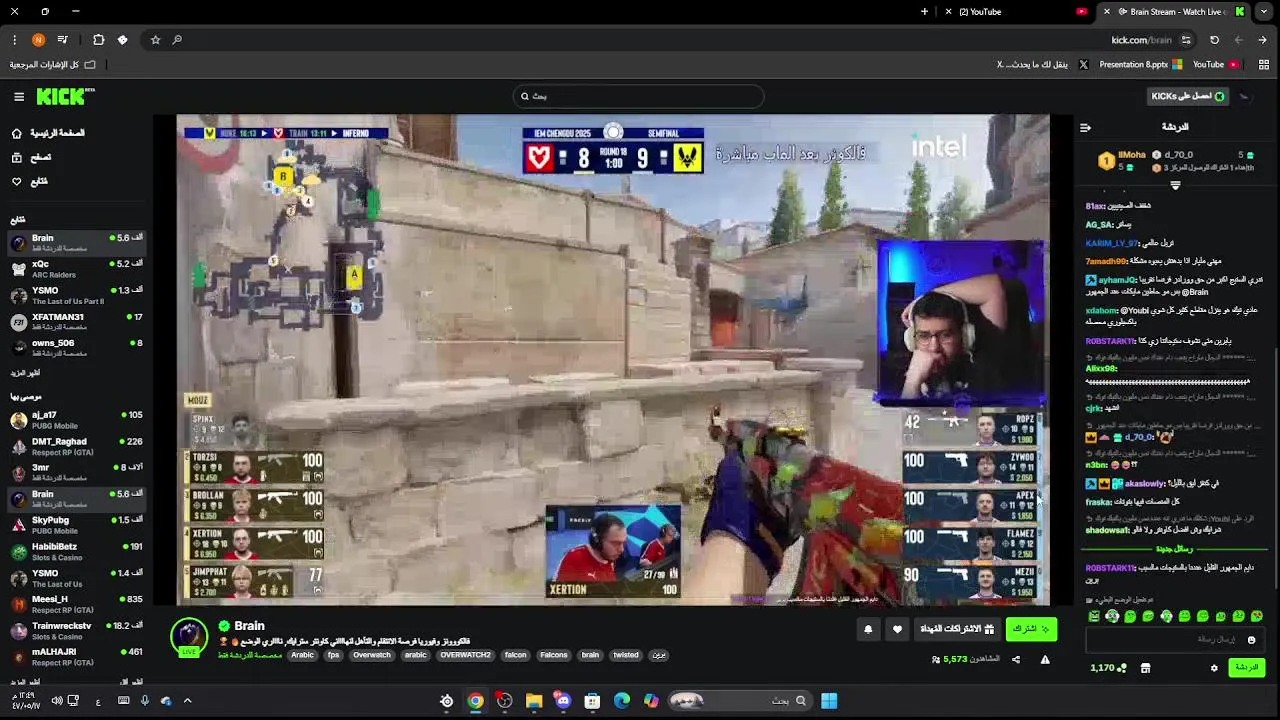Screen dimensions: 1280x720
Task: Click the green Subscribe button
Action: click(1031, 629)
